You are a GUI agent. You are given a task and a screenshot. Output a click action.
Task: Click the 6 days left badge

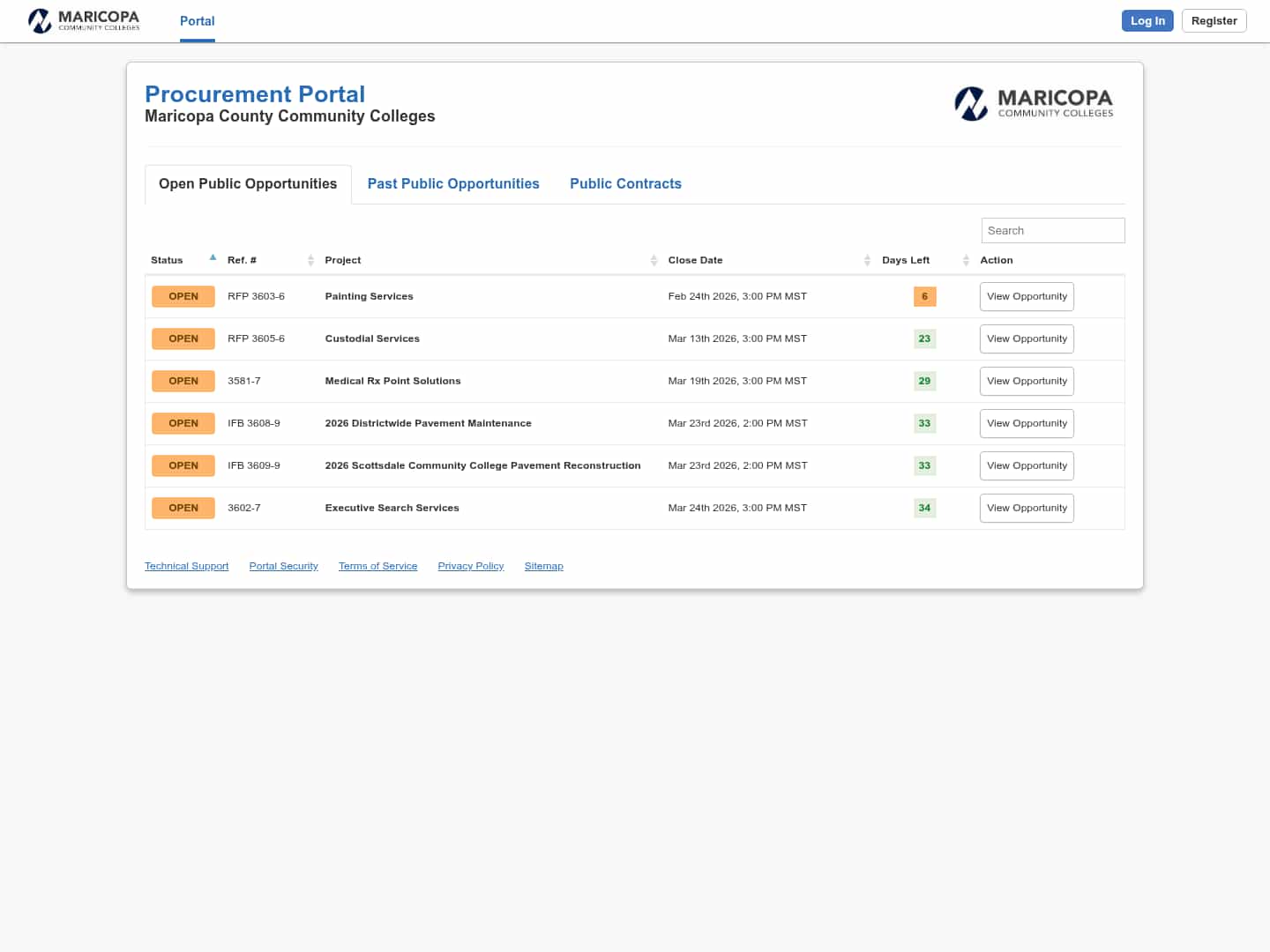(924, 296)
